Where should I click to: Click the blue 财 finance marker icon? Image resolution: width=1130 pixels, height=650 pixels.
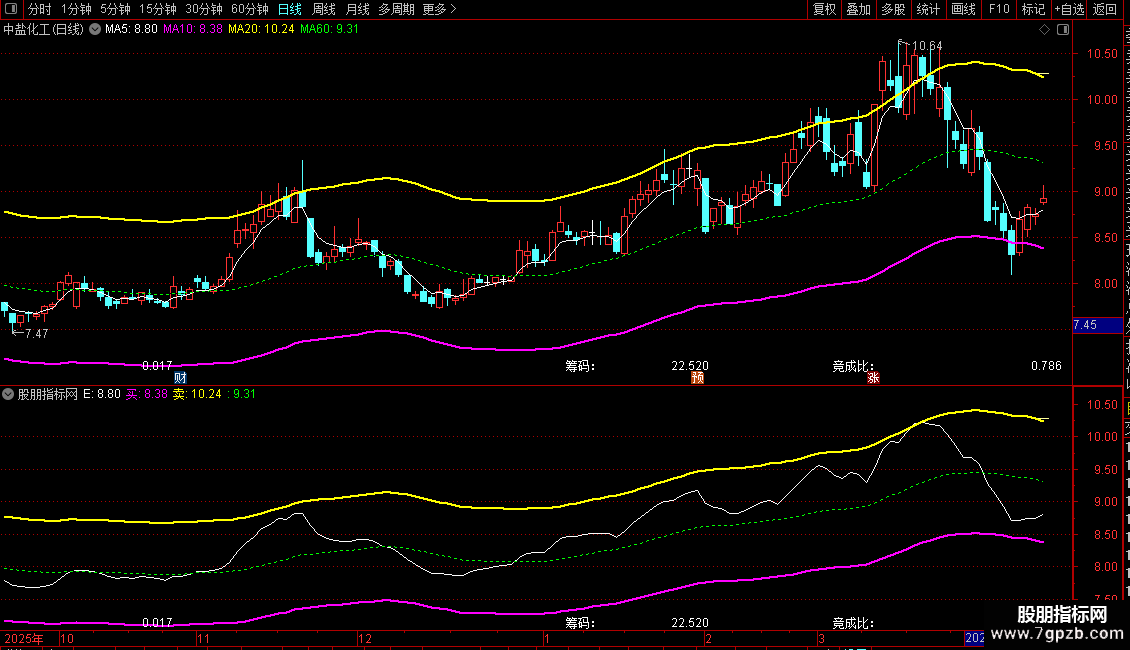point(180,378)
